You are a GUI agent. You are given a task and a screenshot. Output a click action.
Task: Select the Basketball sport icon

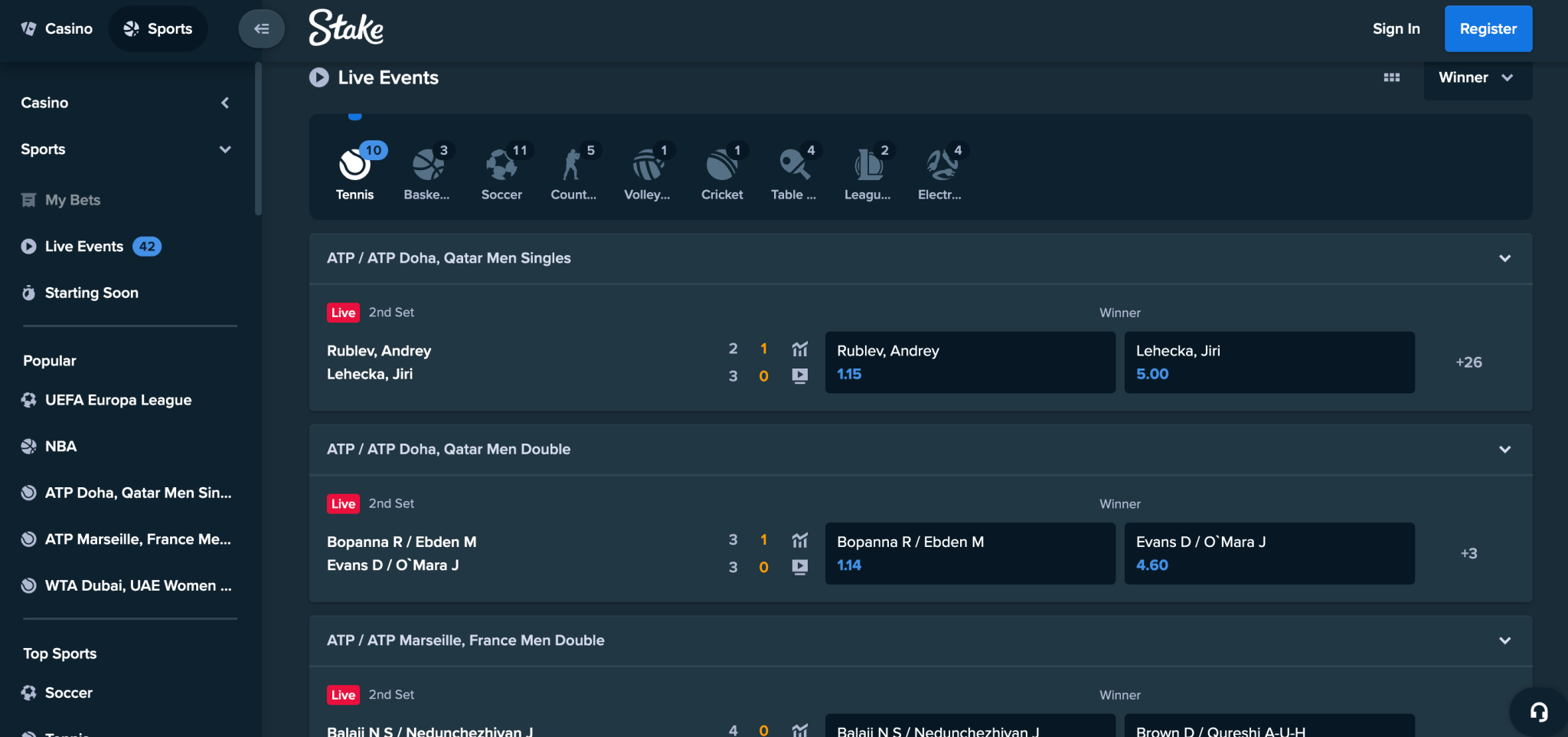tap(427, 172)
